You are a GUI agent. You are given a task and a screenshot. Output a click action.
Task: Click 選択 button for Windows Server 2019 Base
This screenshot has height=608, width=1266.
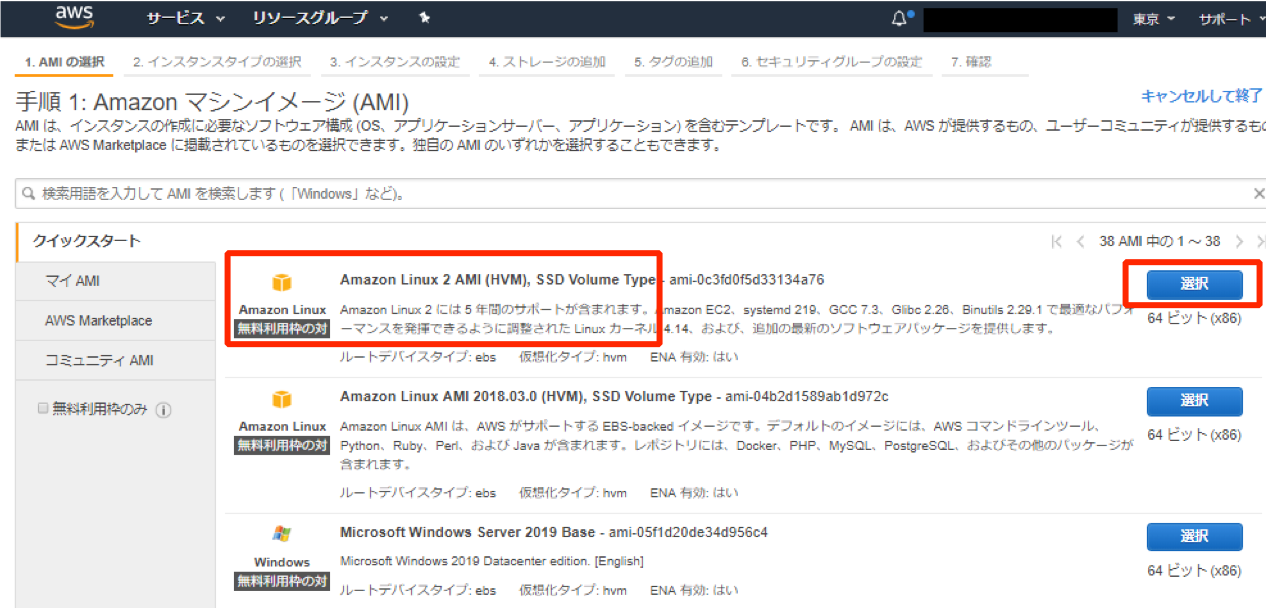pyautogui.click(x=1194, y=537)
